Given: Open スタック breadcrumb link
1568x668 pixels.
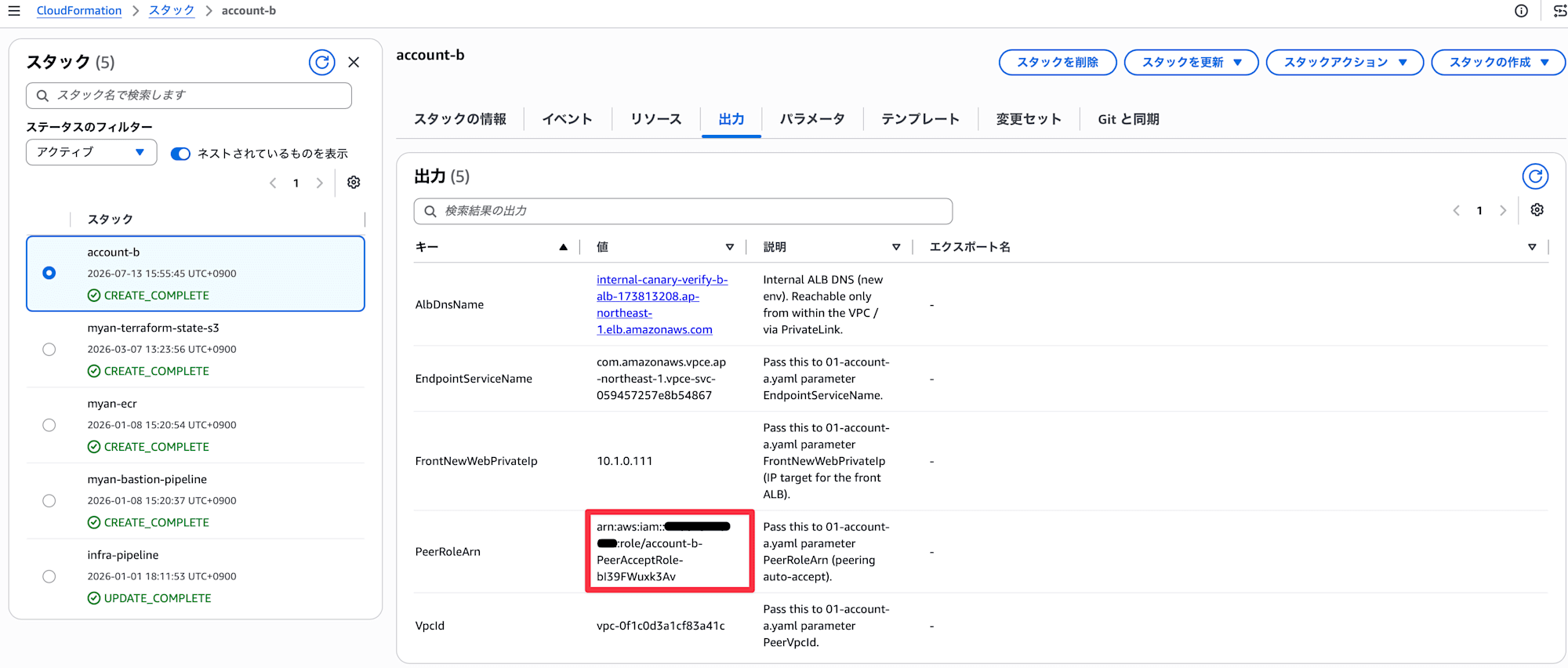Looking at the screenshot, I should (172, 11).
